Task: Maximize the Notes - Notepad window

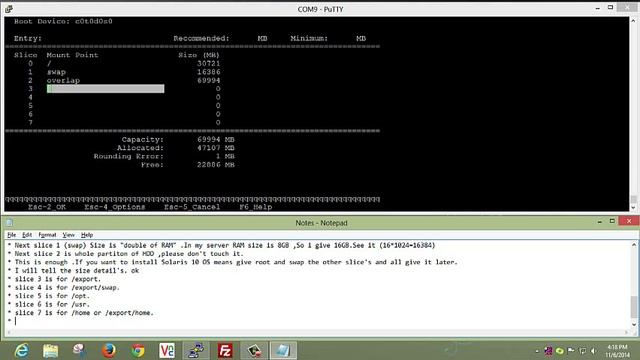Action: 612,222
